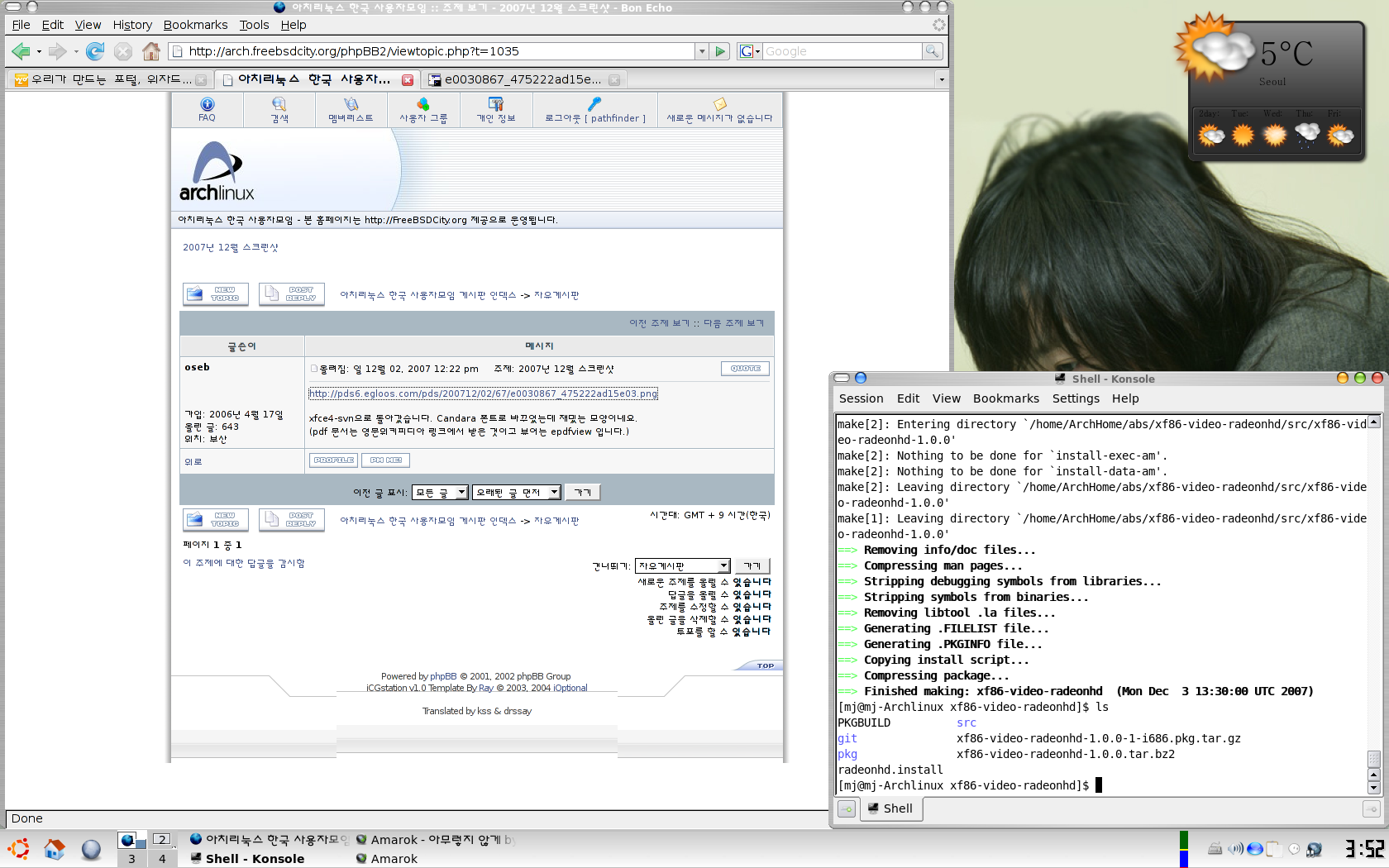
Task: Open the Ubuntu logo launcher on the panel
Action: pos(18,849)
